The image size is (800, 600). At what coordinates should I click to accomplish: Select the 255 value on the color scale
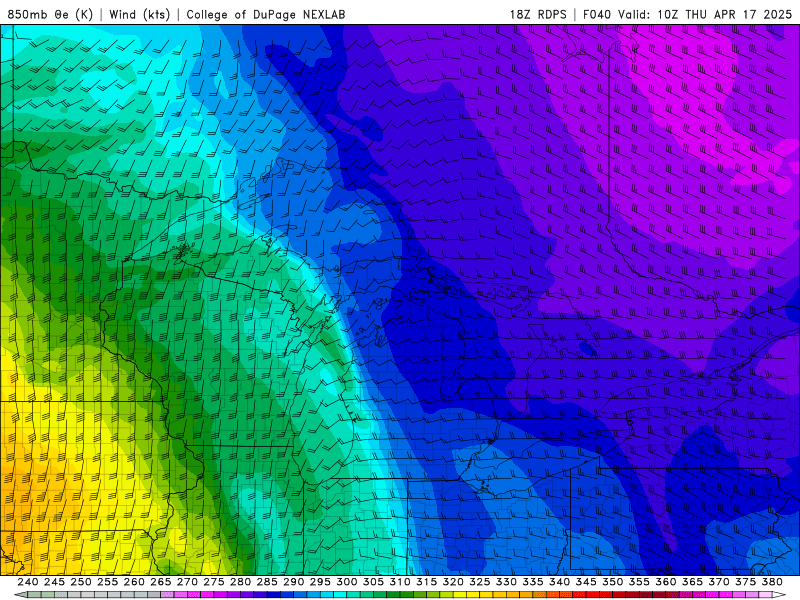pyautogui.click(x=107, y=582)
